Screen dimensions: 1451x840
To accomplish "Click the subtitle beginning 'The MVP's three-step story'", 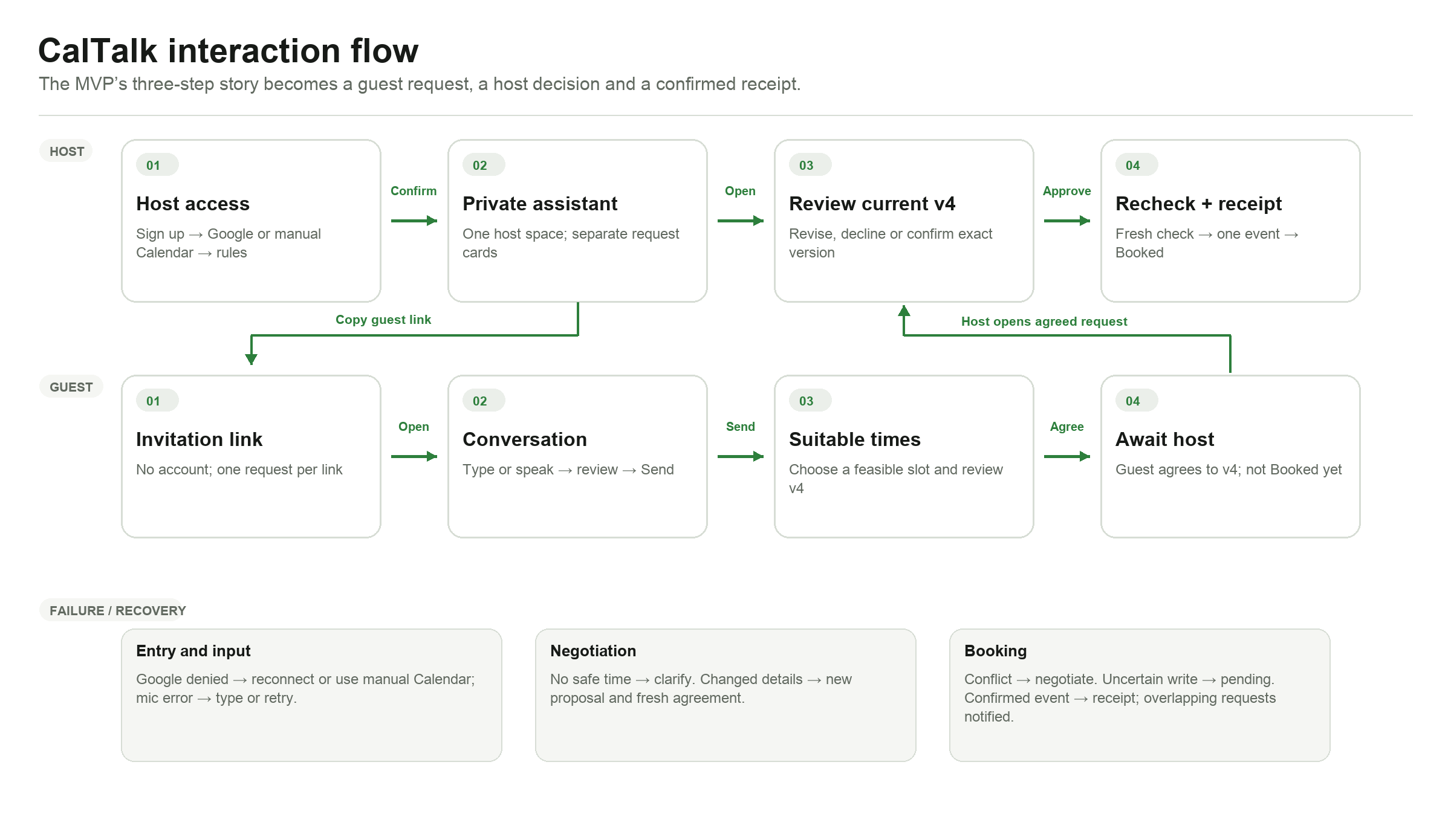I will coord(420,84).
